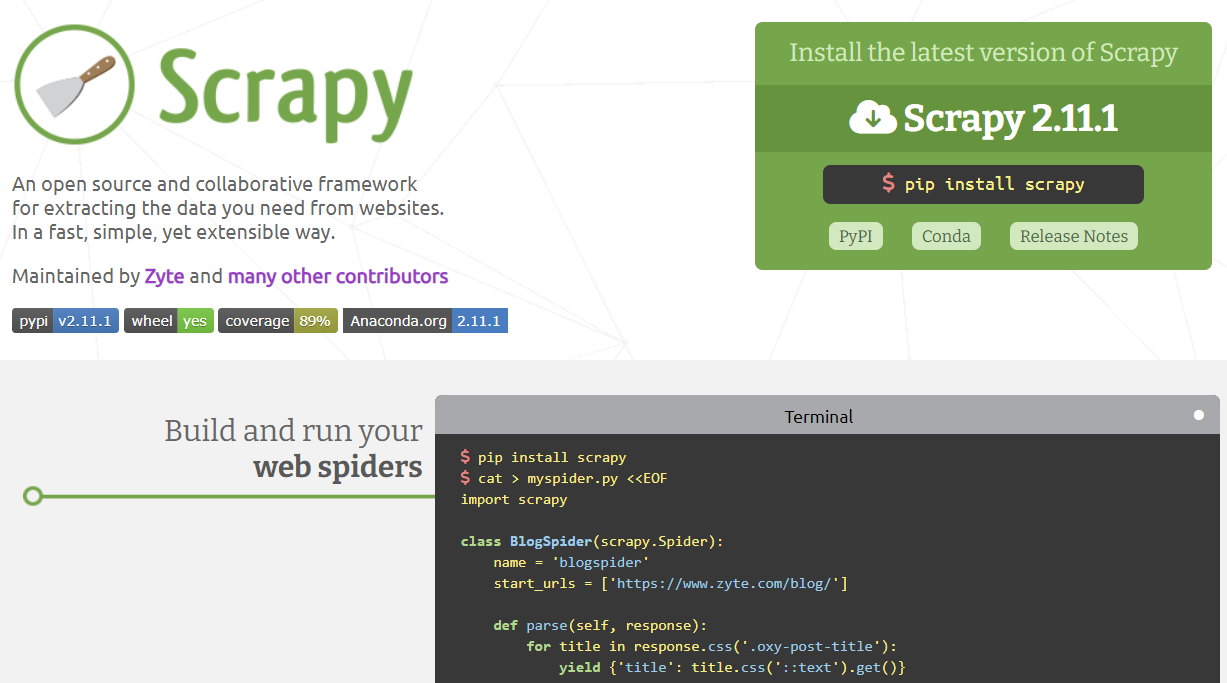Open the wheel yes badge
This screenshot has height=683, width=1227.
[168, 321]
